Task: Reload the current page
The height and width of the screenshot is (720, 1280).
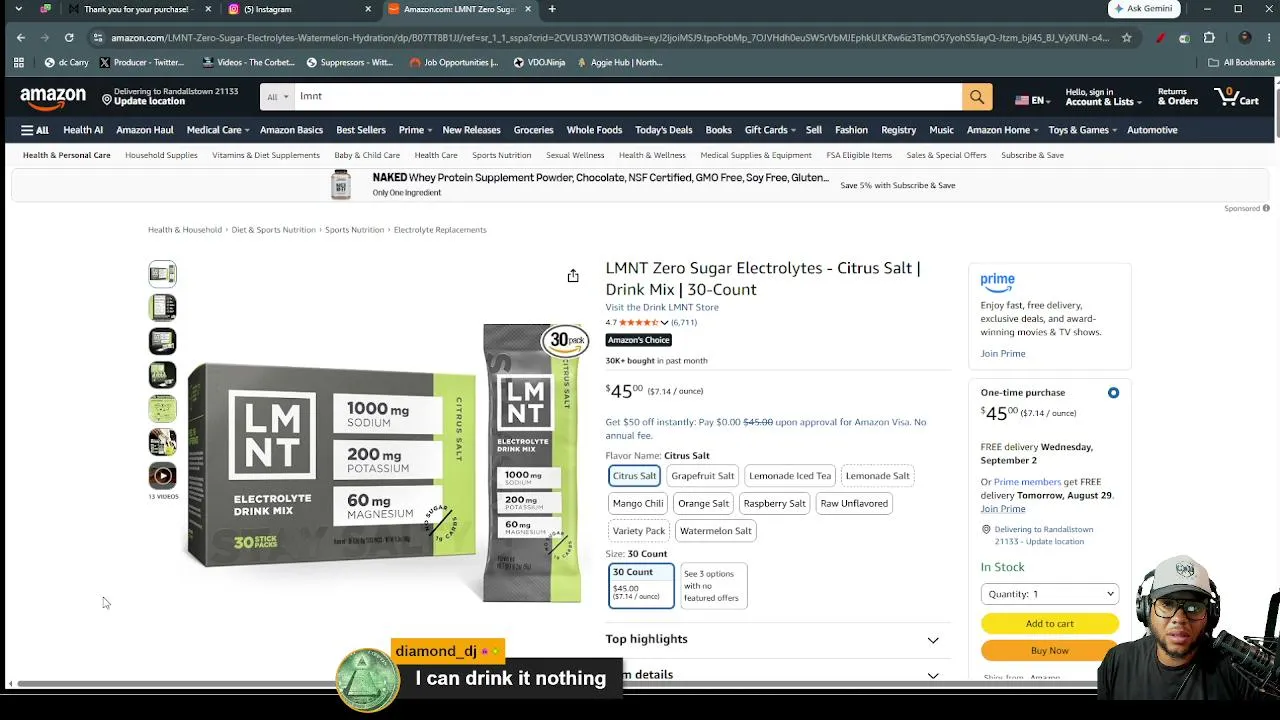Action: point(69,38)
